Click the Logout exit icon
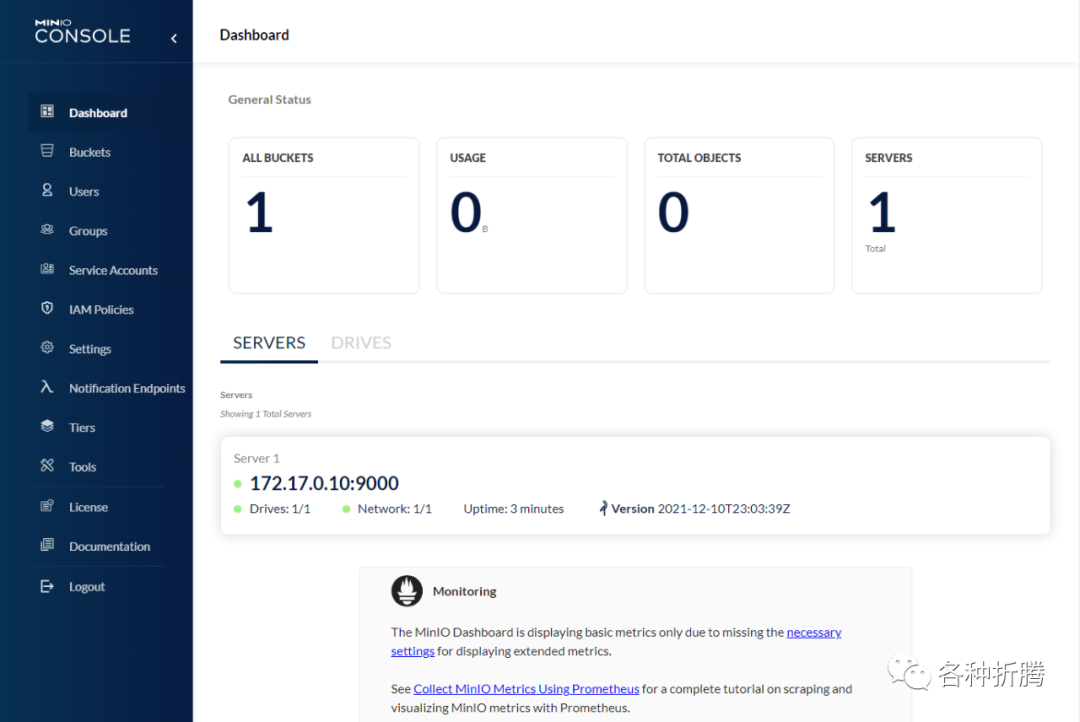This screenshot has height=722, width=1080. point(47,586)
